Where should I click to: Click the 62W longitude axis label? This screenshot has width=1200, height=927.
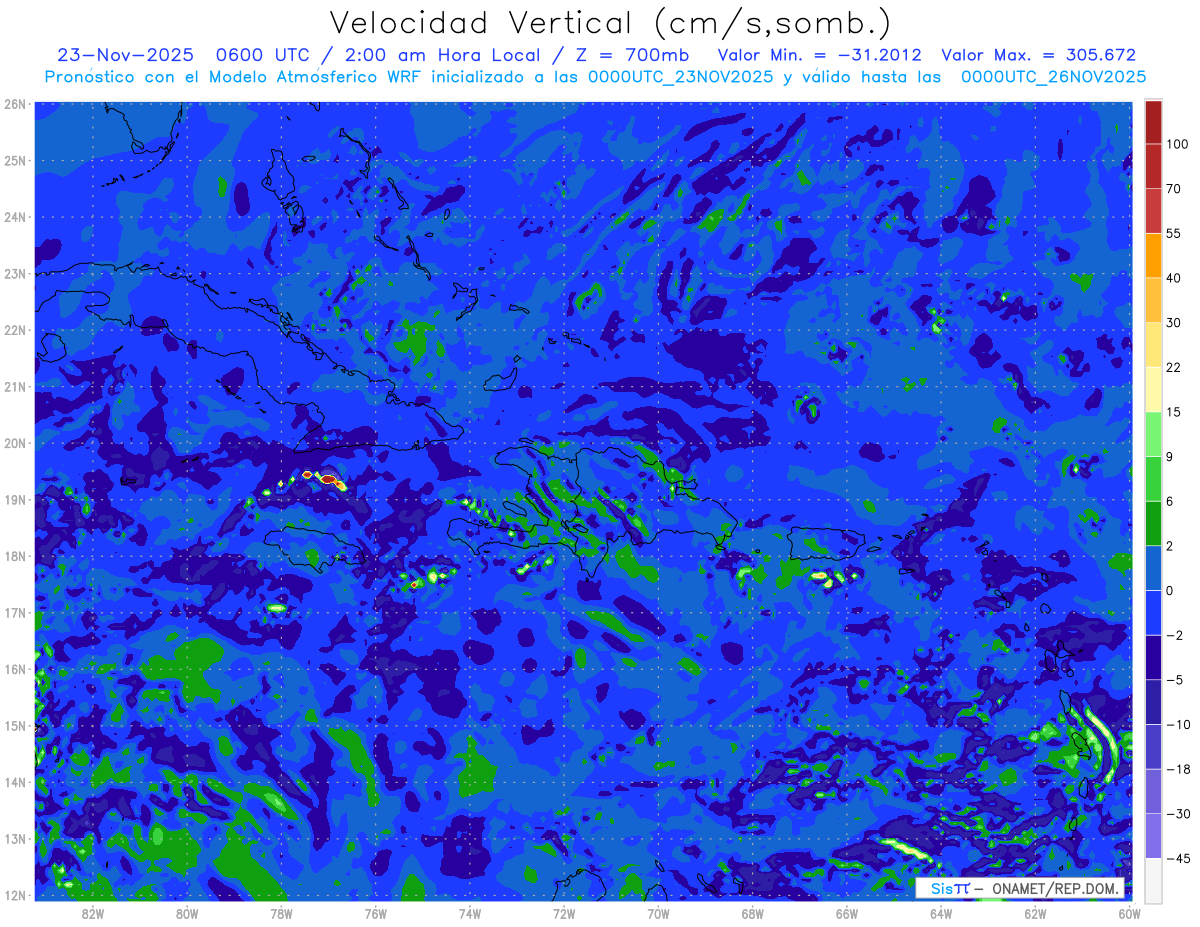[x=1035, y=913]
